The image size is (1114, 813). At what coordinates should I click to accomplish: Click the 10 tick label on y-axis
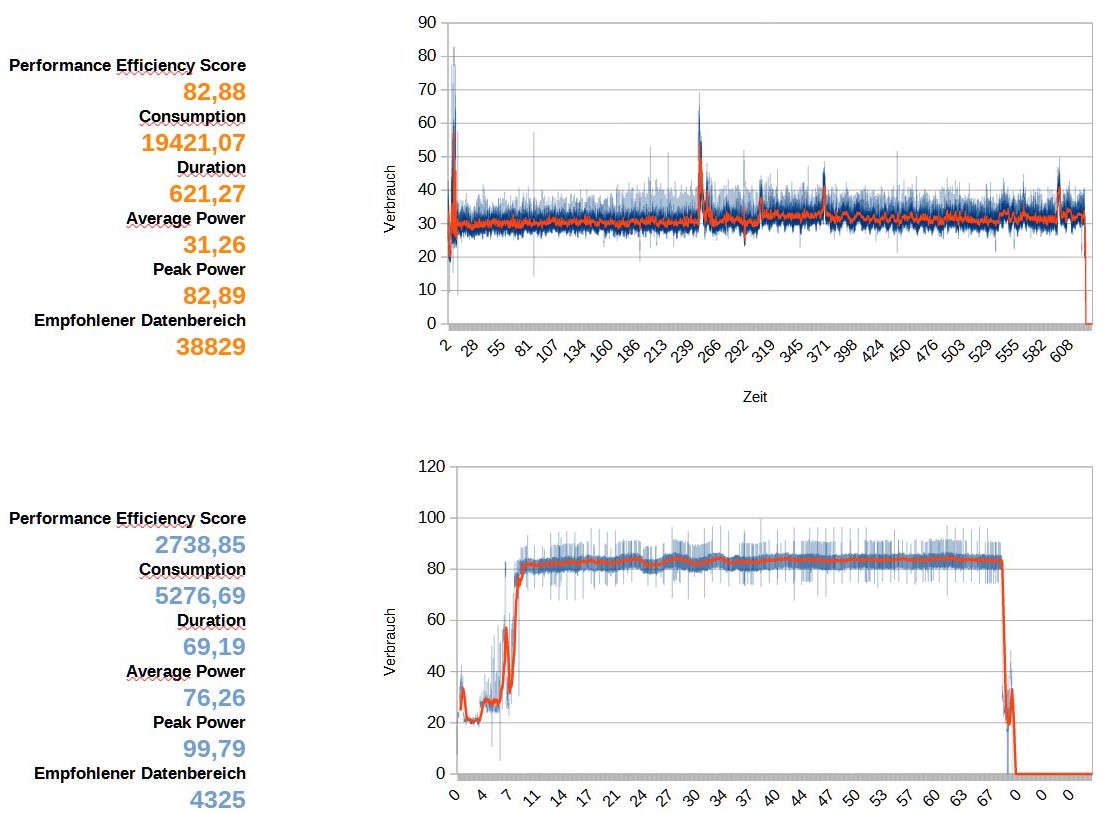(x=427, y=290)
